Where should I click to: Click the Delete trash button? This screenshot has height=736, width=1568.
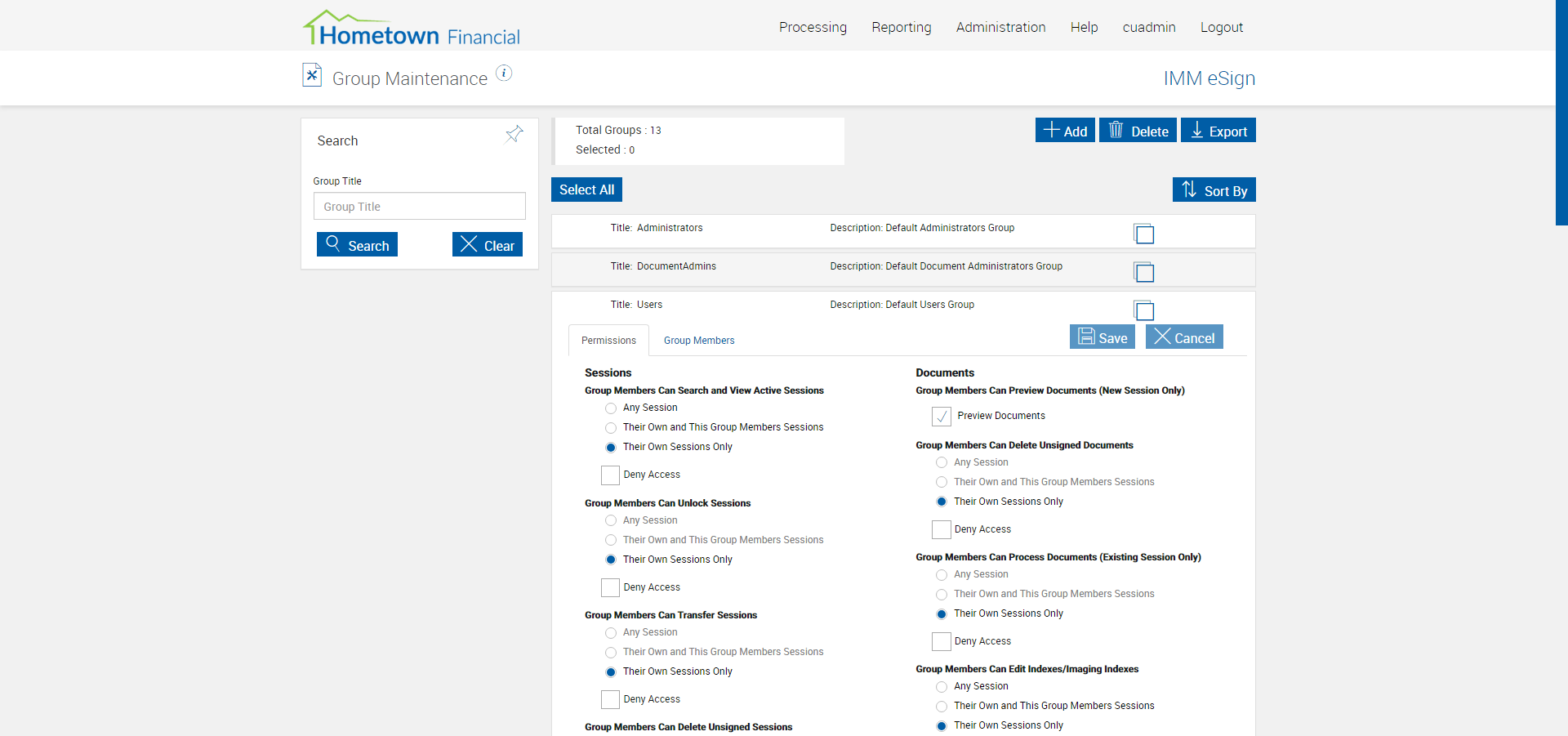(1138, 131)
